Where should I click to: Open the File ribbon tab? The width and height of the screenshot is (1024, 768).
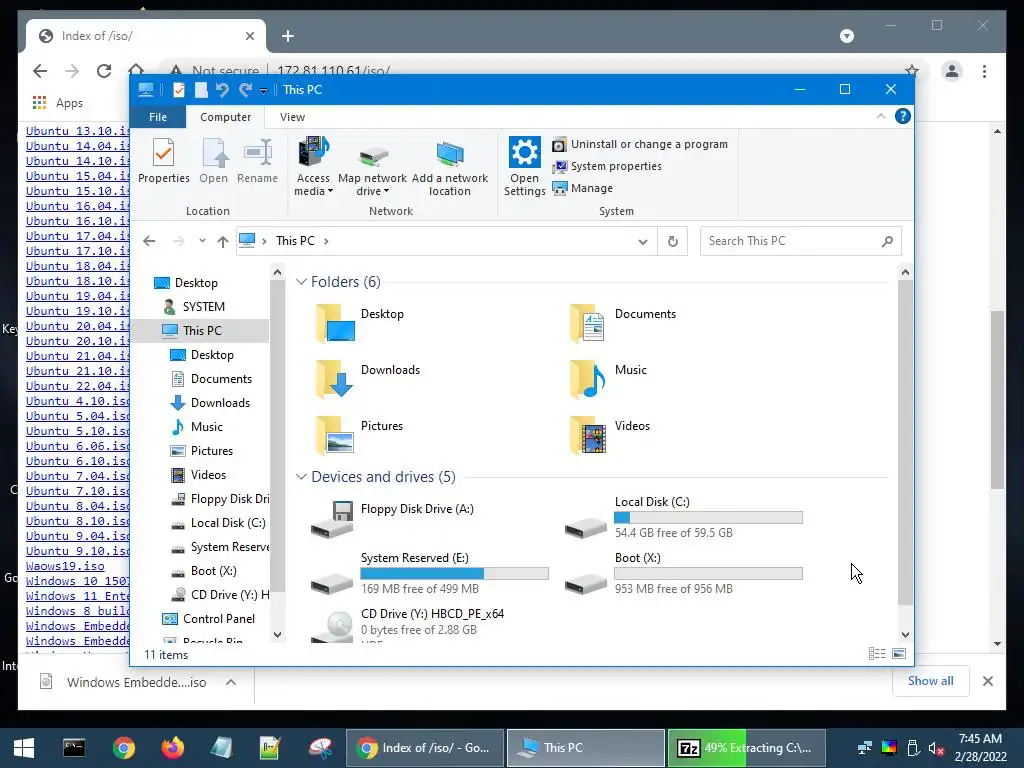(158, 117)
